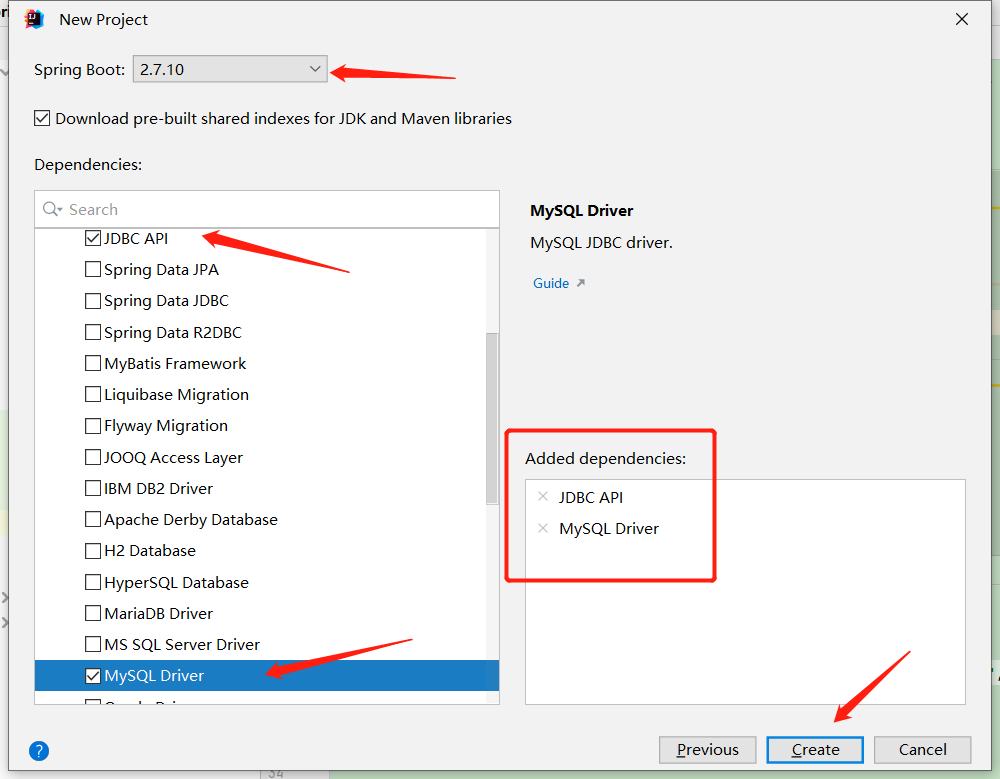Select the Spring Data JPA row label

[161, 270]
